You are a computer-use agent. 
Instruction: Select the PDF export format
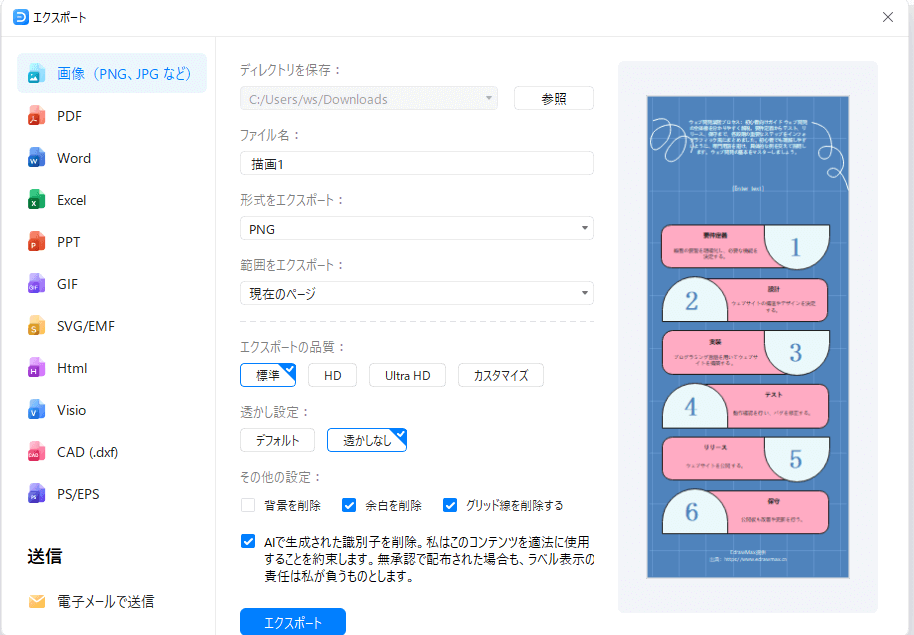click(73, 116)
